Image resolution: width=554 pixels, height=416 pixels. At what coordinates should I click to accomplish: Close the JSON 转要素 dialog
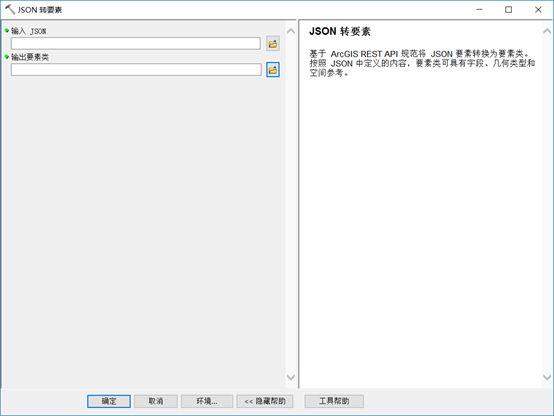[538, 10]
